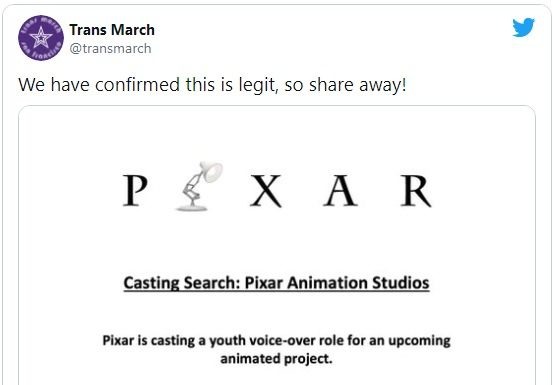Open the Trans March display name link

(112, 30)
